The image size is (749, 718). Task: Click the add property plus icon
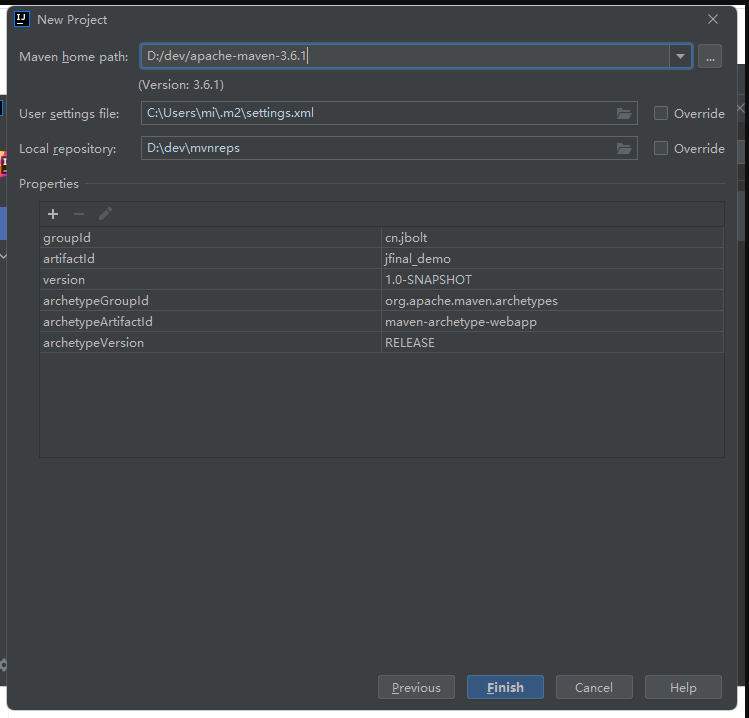pos(53,214)
